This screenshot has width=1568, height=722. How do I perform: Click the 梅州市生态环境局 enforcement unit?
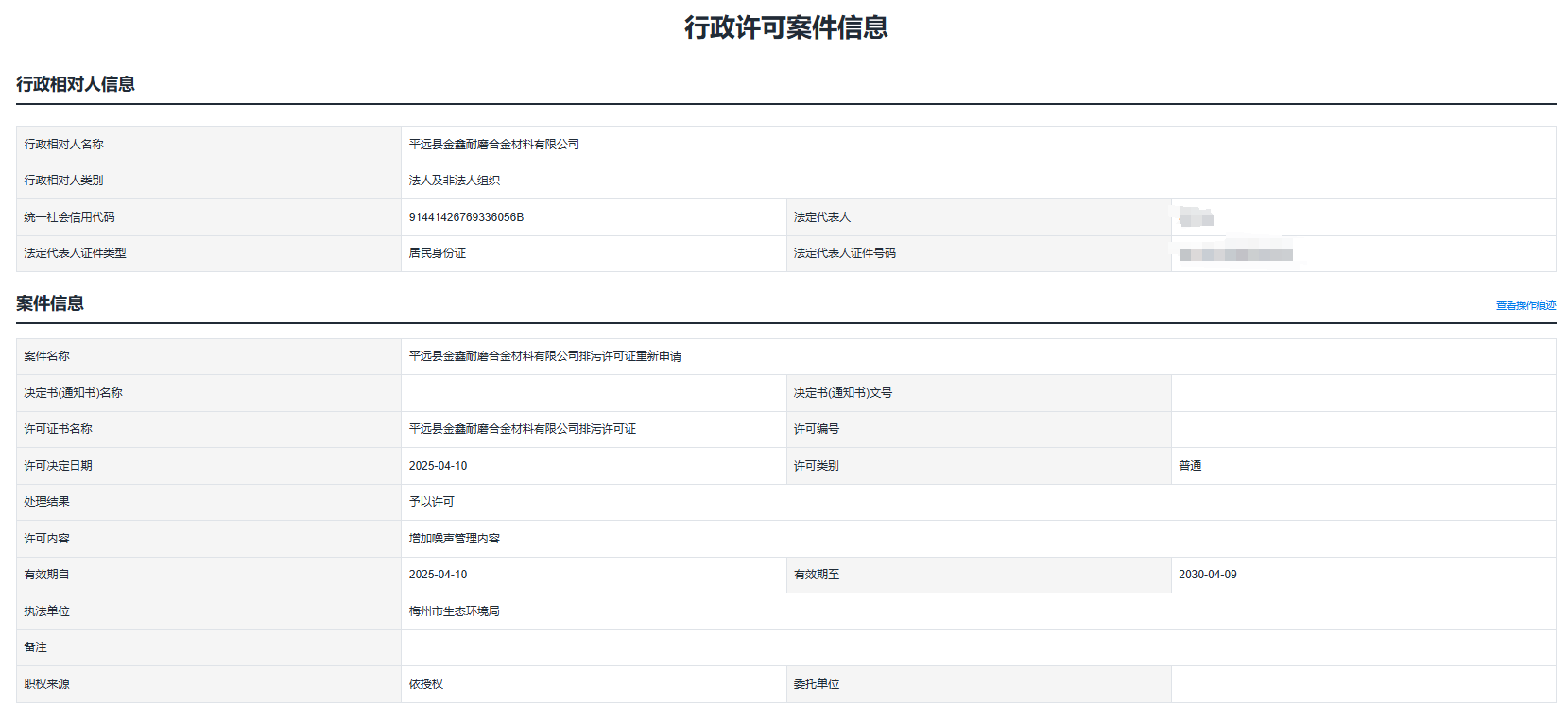454,611
